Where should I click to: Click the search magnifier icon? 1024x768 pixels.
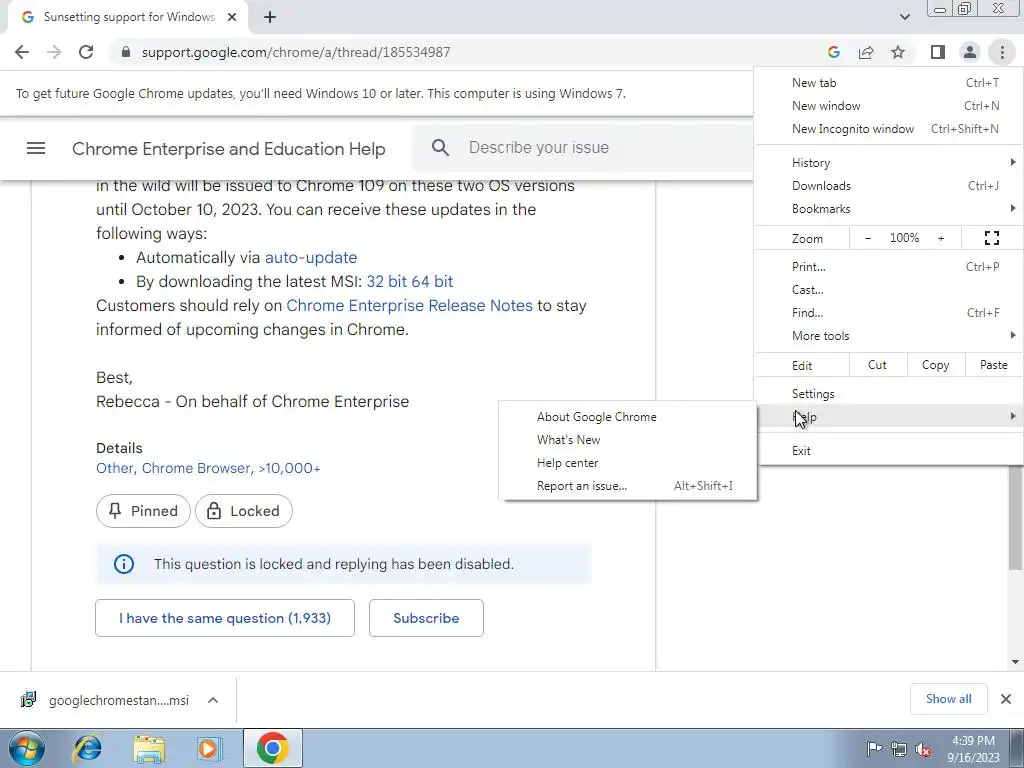click(441, 148)
